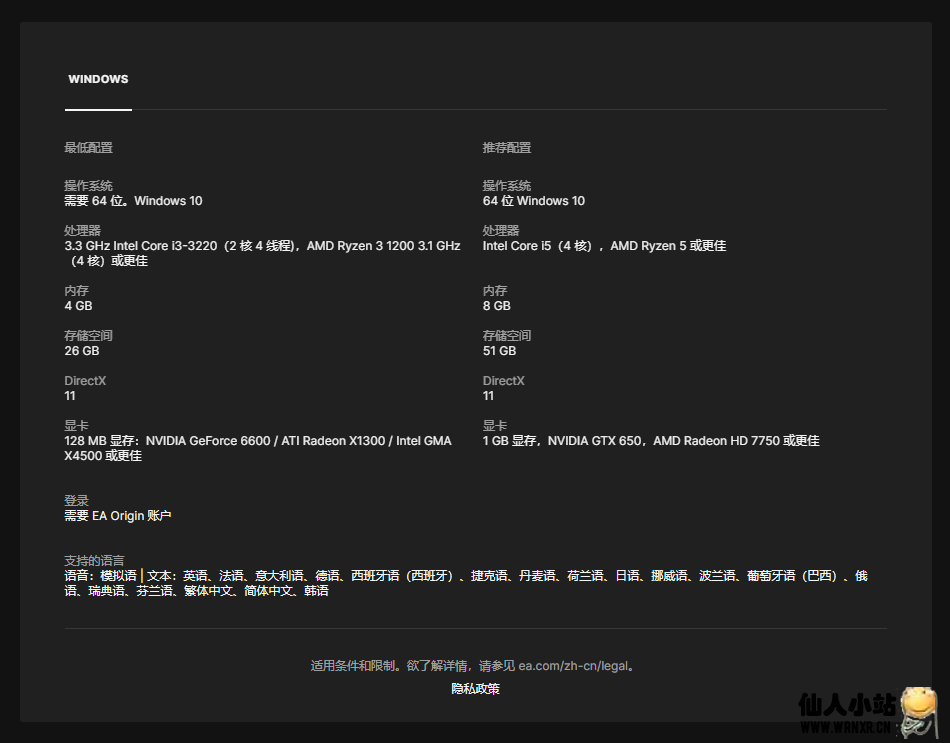
Task: Click the NVIDIA GTX 650 recommended graphics line
Action: coord(650,441)
